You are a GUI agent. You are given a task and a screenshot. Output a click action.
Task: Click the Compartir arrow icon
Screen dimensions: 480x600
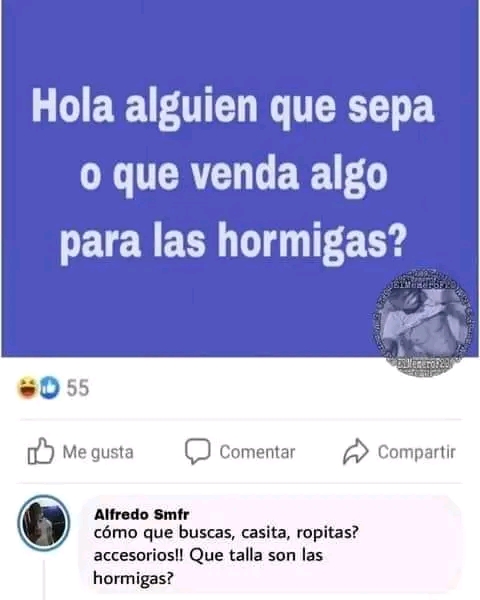click(x=356, y=451)
